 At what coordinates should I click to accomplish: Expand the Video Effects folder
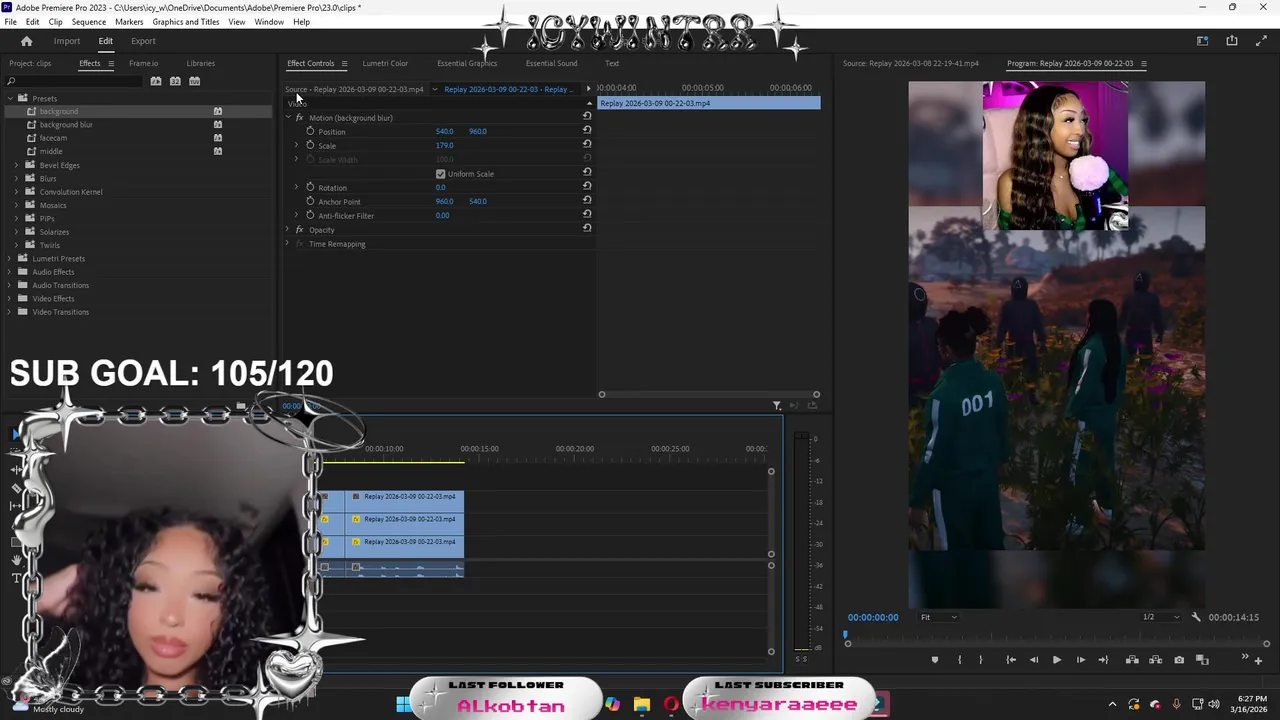pyautogui.click(x=10, y=298)
